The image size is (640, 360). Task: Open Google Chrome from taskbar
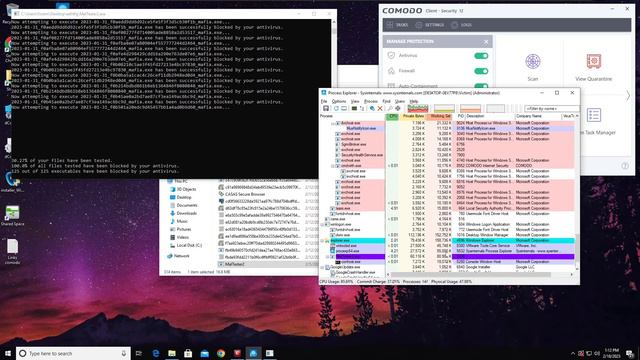pyautogui.click(x=221, y=353)
